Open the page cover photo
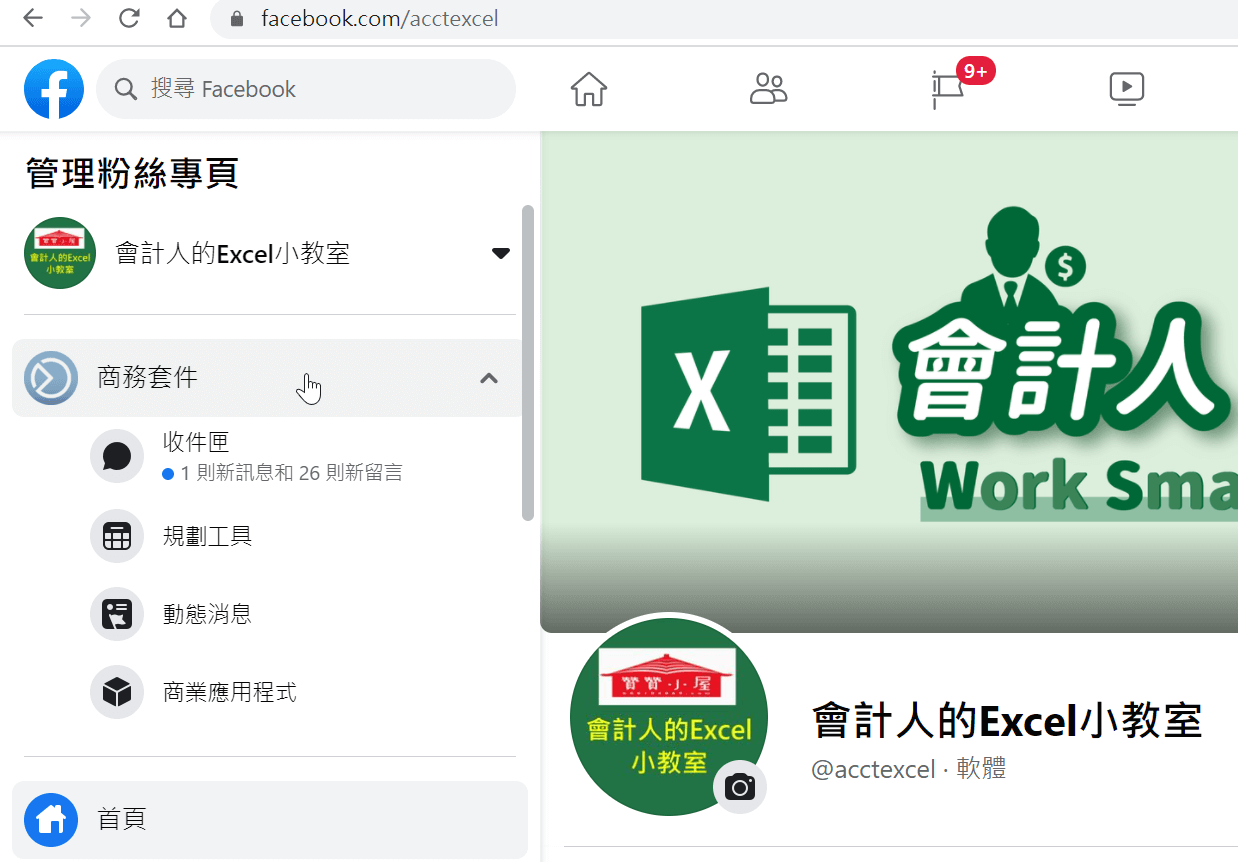Viewport: 1238px width, 862px height. pyautogui.click(x=889, y=382)
